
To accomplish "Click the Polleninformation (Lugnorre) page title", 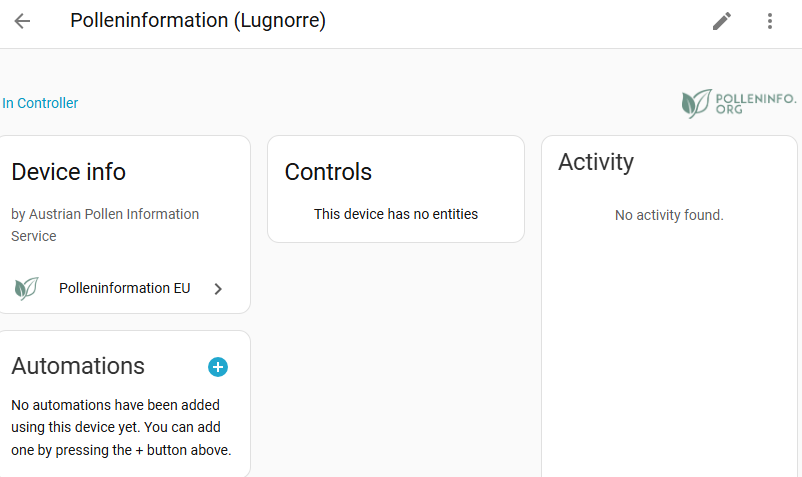I will [198, 21].
